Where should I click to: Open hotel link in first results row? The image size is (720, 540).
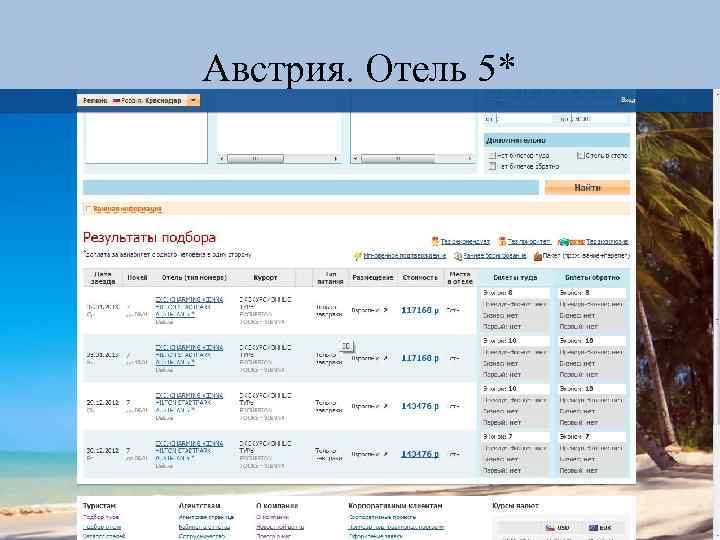(x=189, y=307)
